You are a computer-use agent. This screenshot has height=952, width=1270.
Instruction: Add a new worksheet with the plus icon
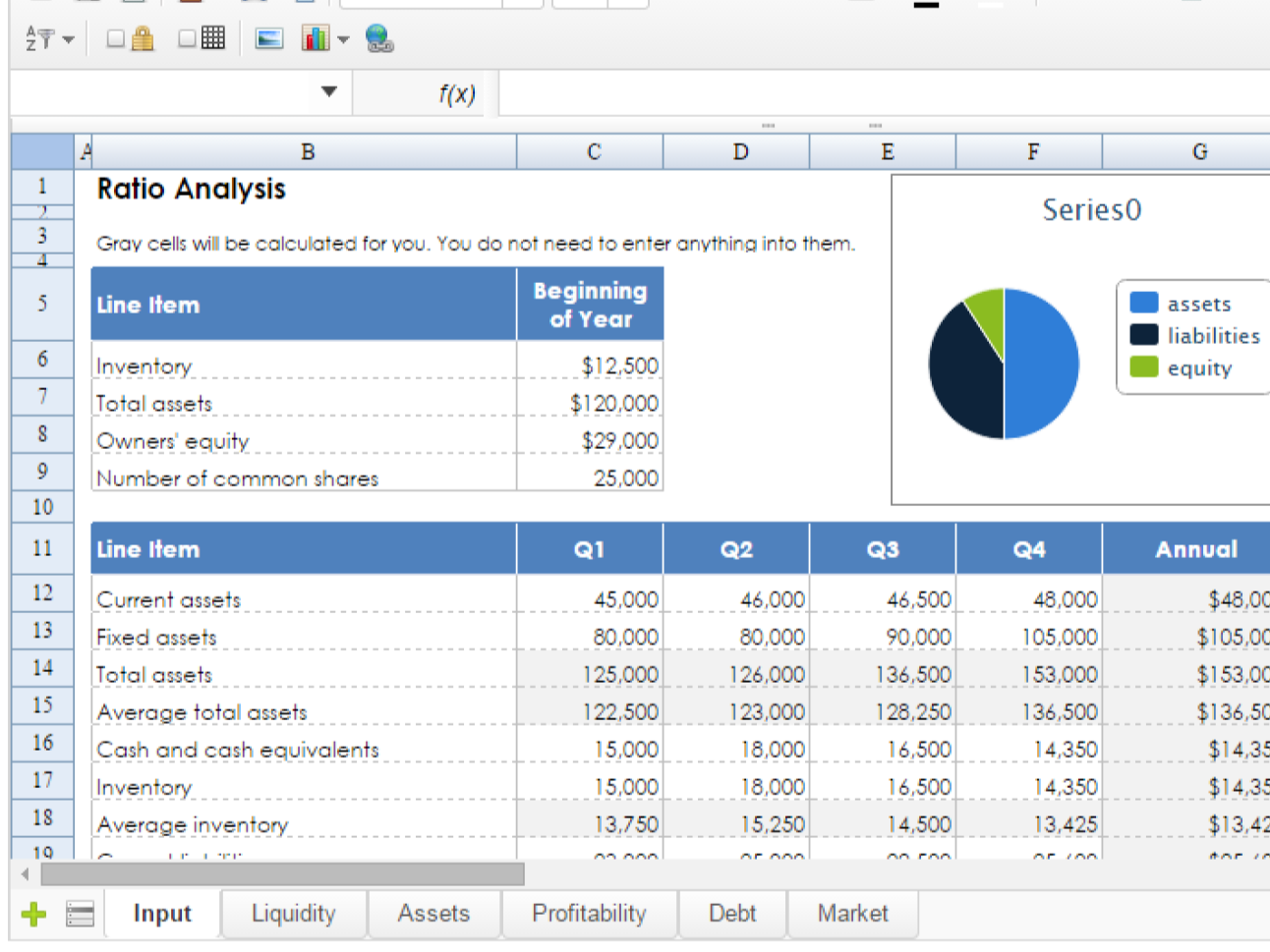33,914
